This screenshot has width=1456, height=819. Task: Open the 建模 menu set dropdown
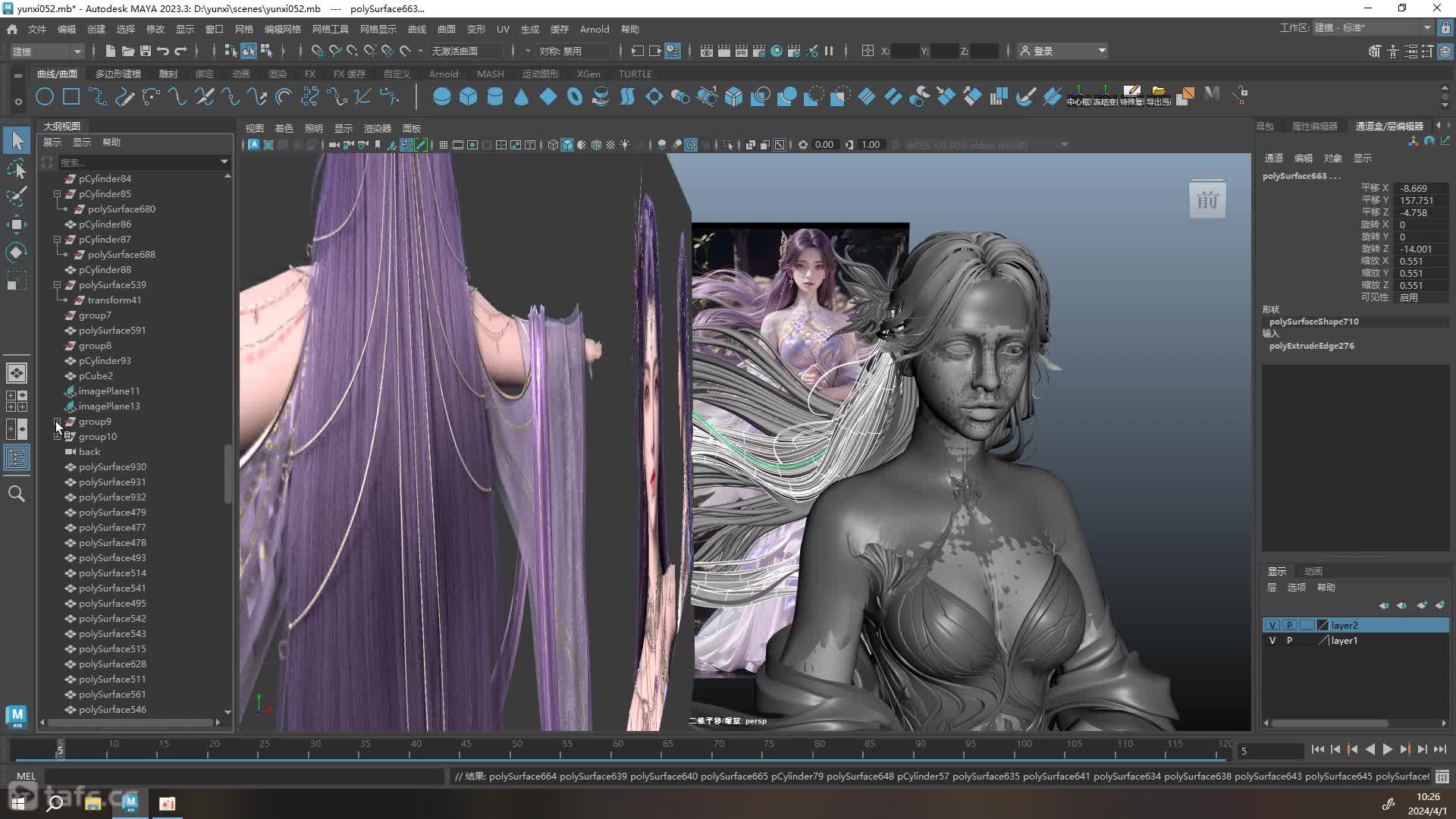[46, 51]
